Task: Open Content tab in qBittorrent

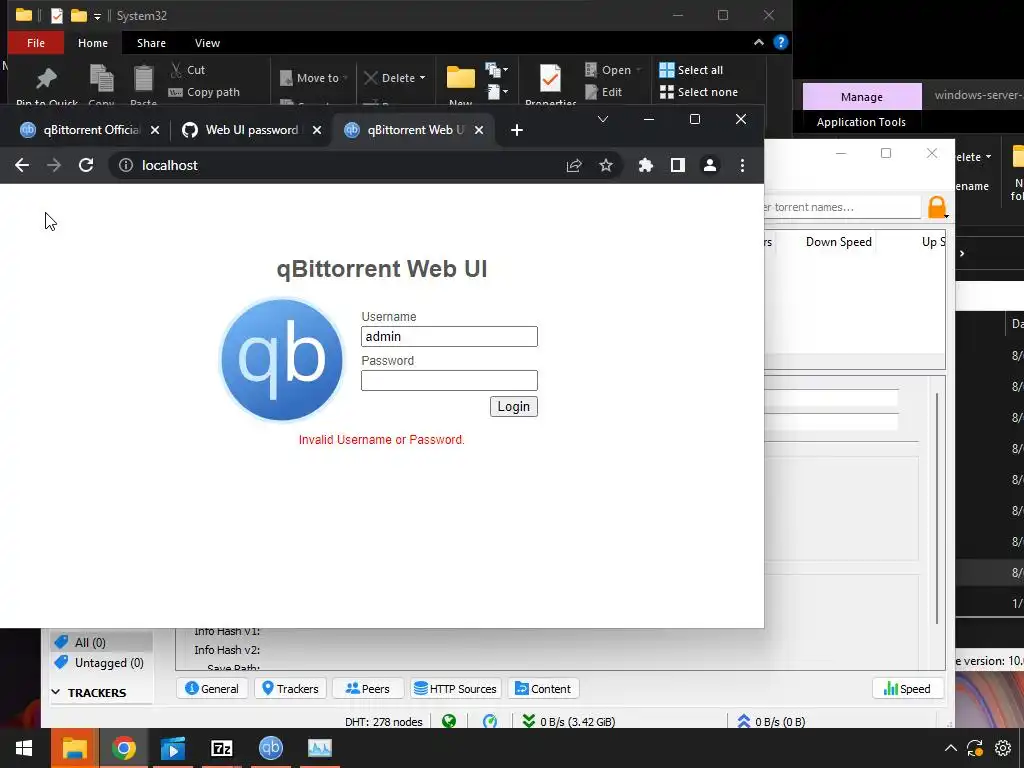Action: click(x=543, y=688)
